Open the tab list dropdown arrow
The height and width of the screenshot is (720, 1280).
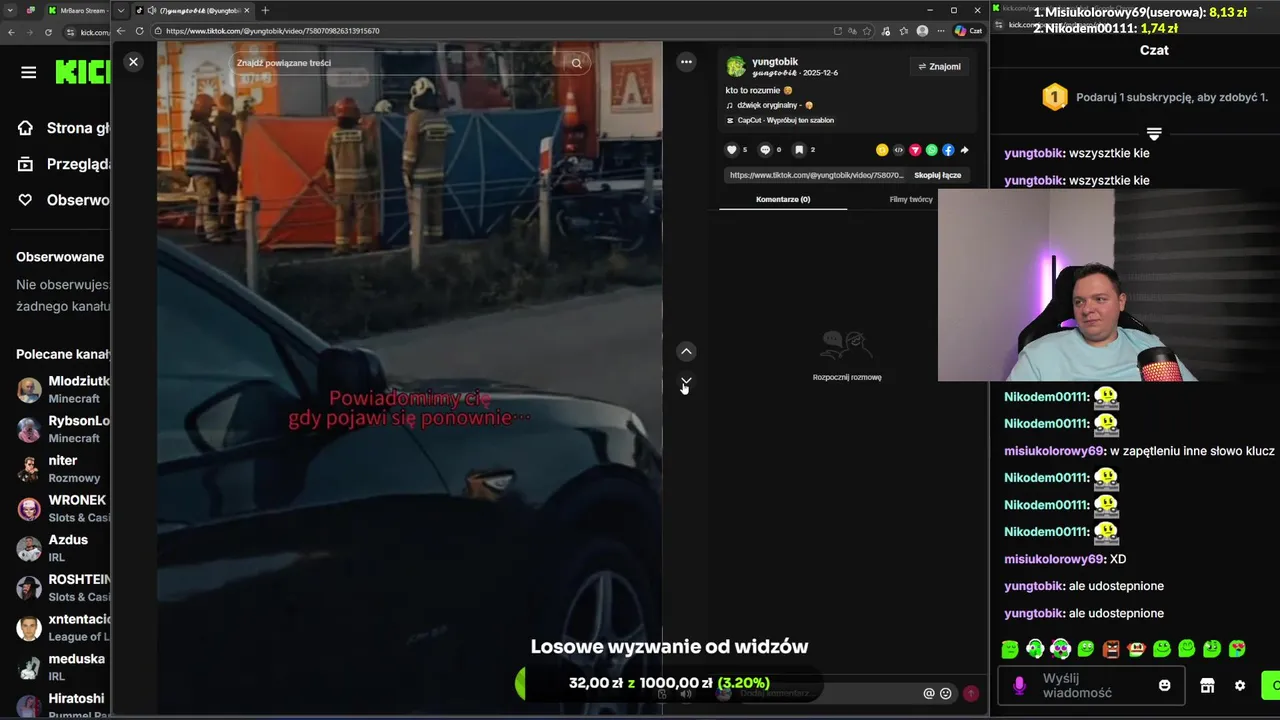[121, 10]
